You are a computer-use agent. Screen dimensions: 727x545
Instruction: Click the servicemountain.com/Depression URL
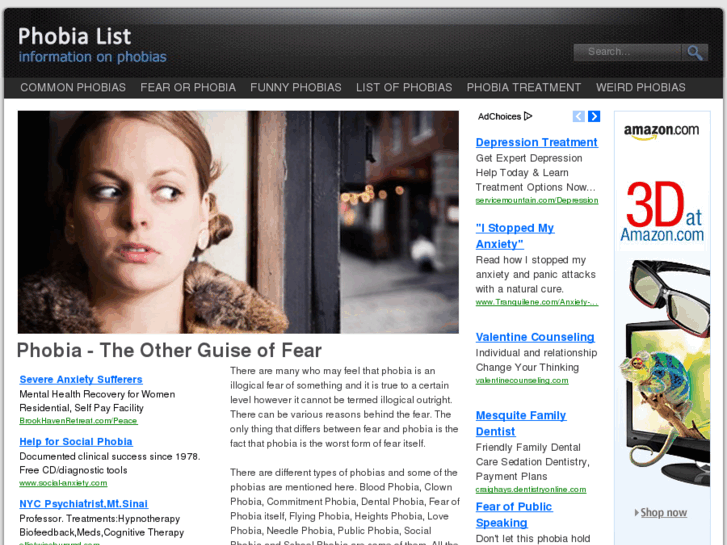coord(537,200)
